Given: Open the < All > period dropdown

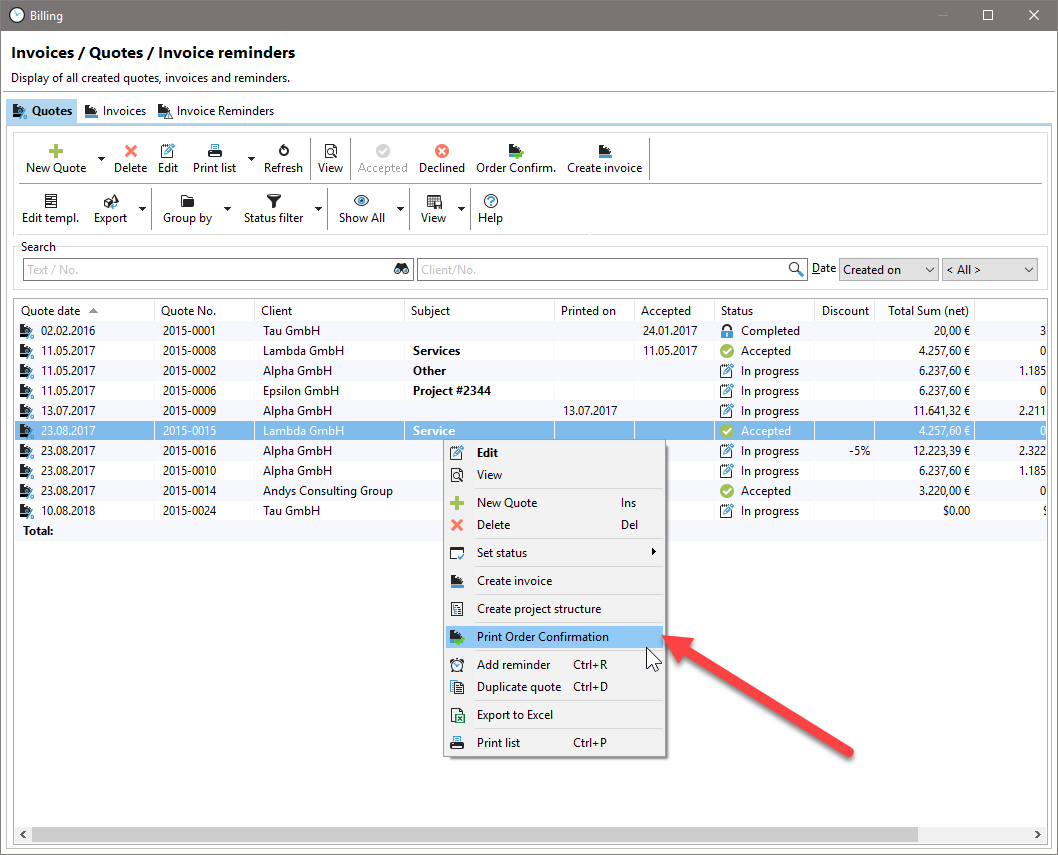Looking at the screenshot, I should click(x=990, y=269).
